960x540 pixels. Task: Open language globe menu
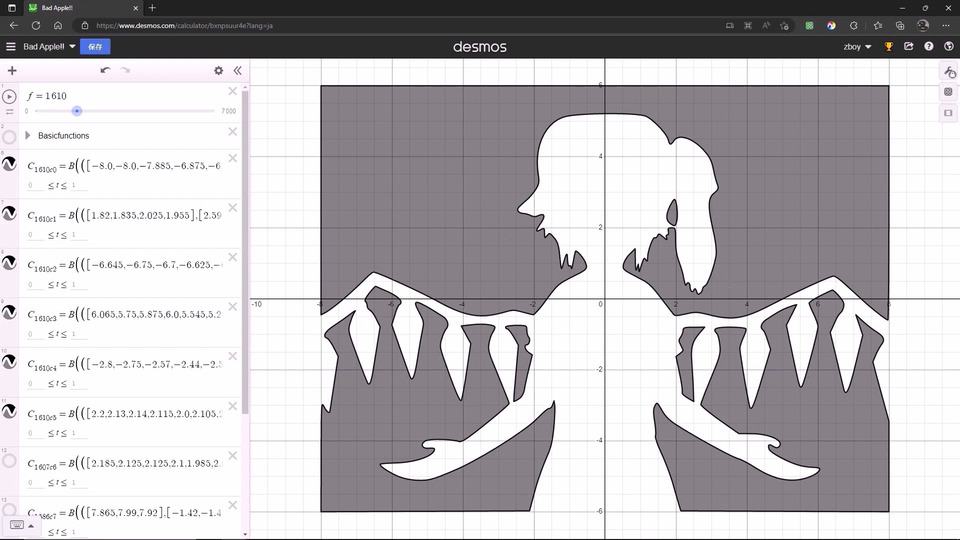[949, 47]
